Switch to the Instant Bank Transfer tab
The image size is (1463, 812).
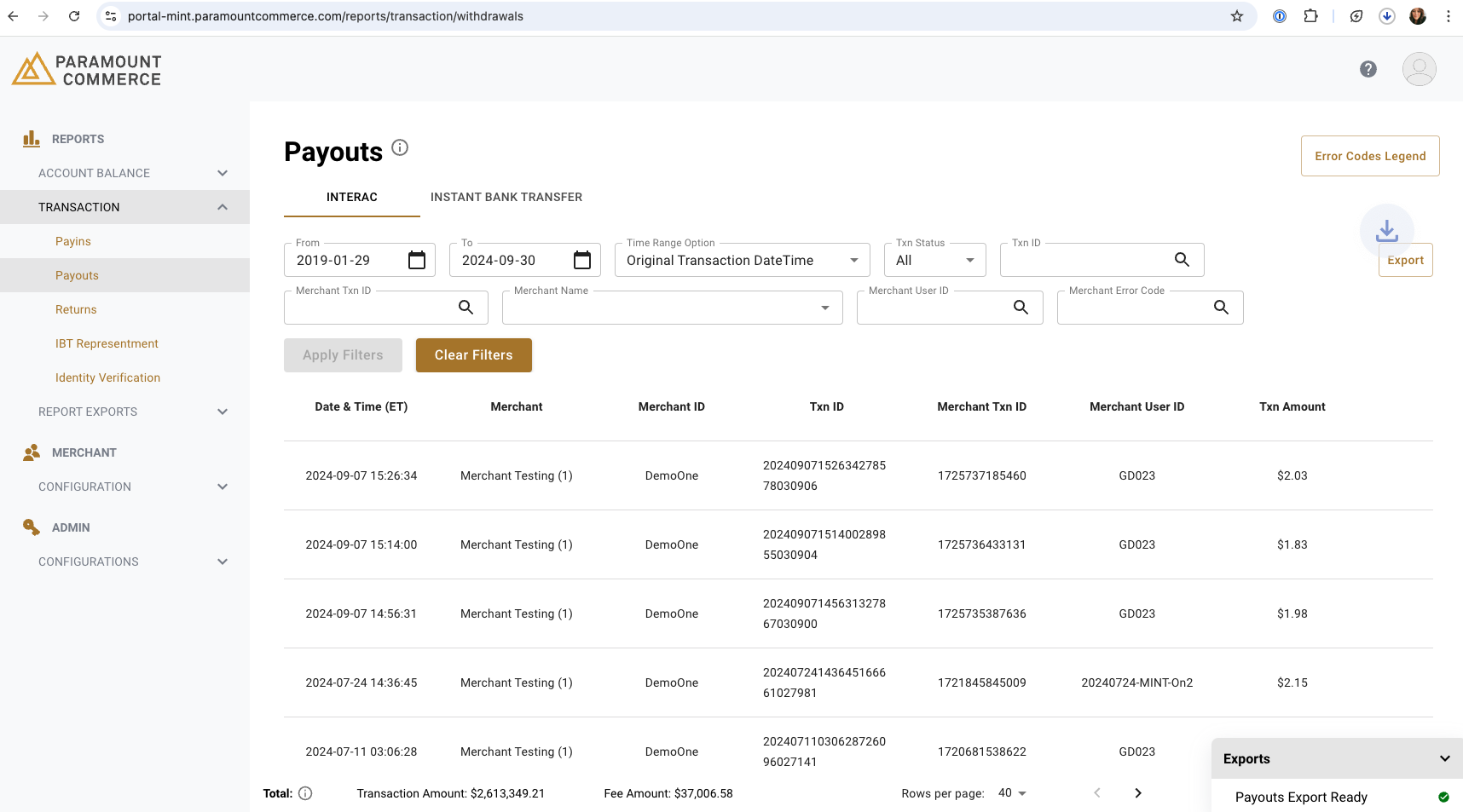pyautogui.click(x=506, y=197)
